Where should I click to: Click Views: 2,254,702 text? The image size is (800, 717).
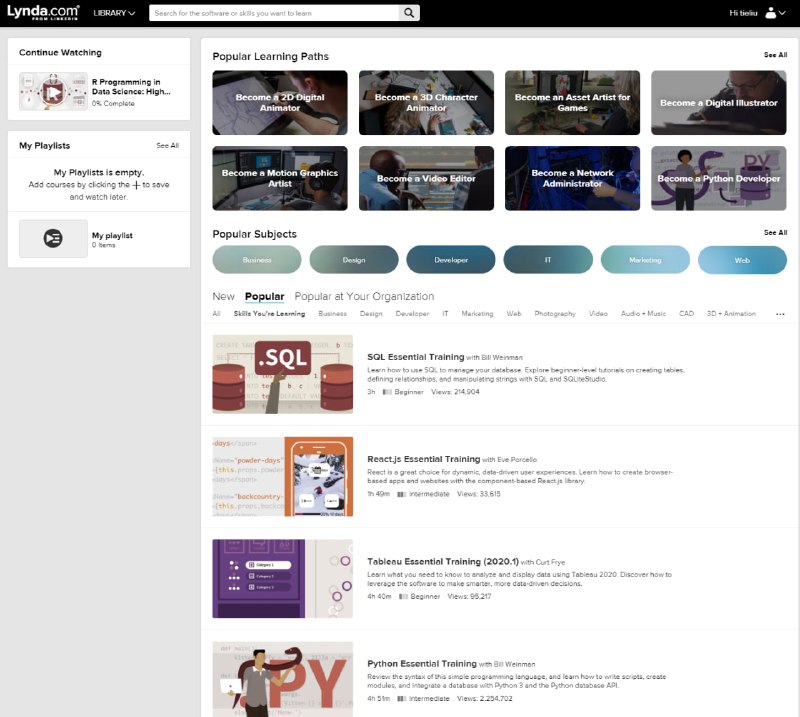485,699
